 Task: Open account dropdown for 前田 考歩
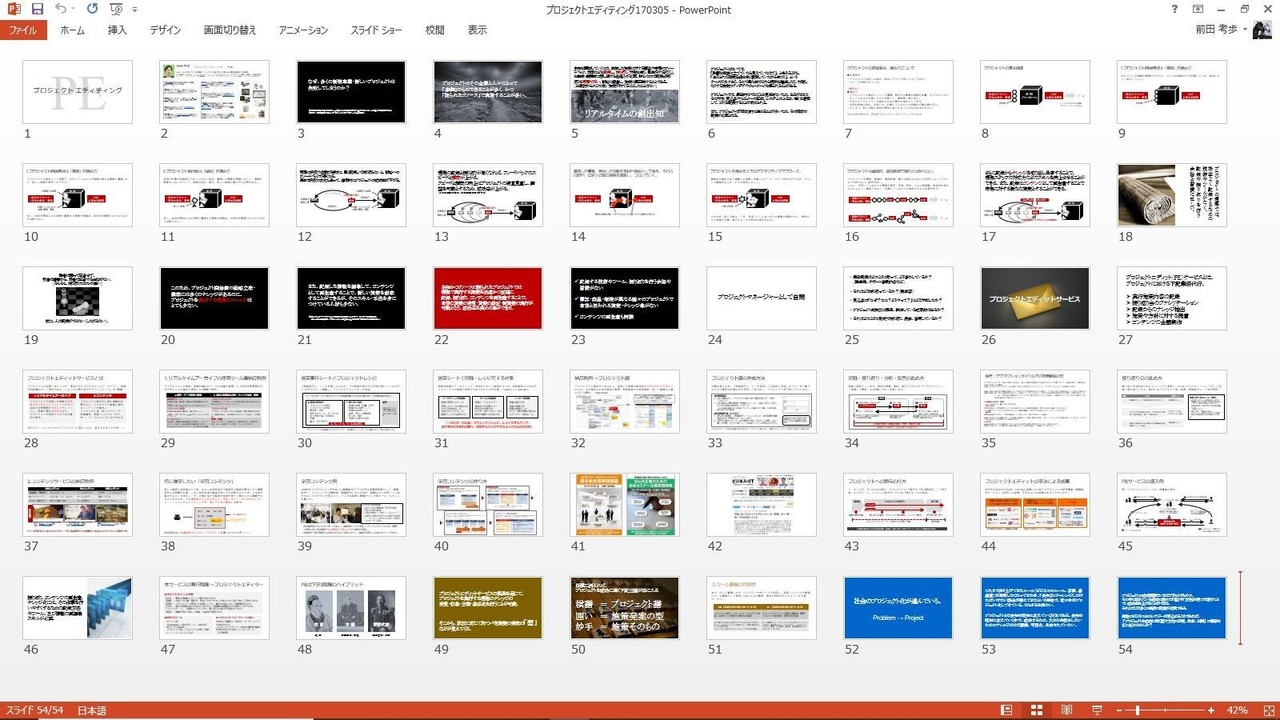1245,30
